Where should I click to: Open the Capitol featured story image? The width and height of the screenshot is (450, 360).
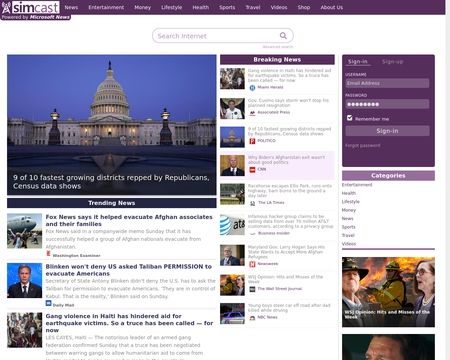[112, 125]
